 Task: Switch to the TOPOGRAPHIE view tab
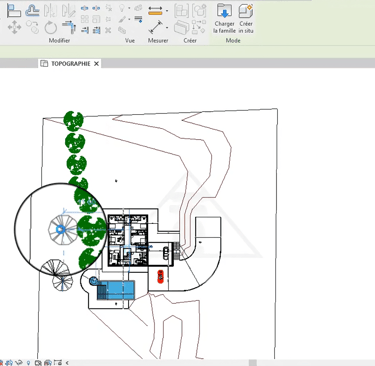click(70, 63)
